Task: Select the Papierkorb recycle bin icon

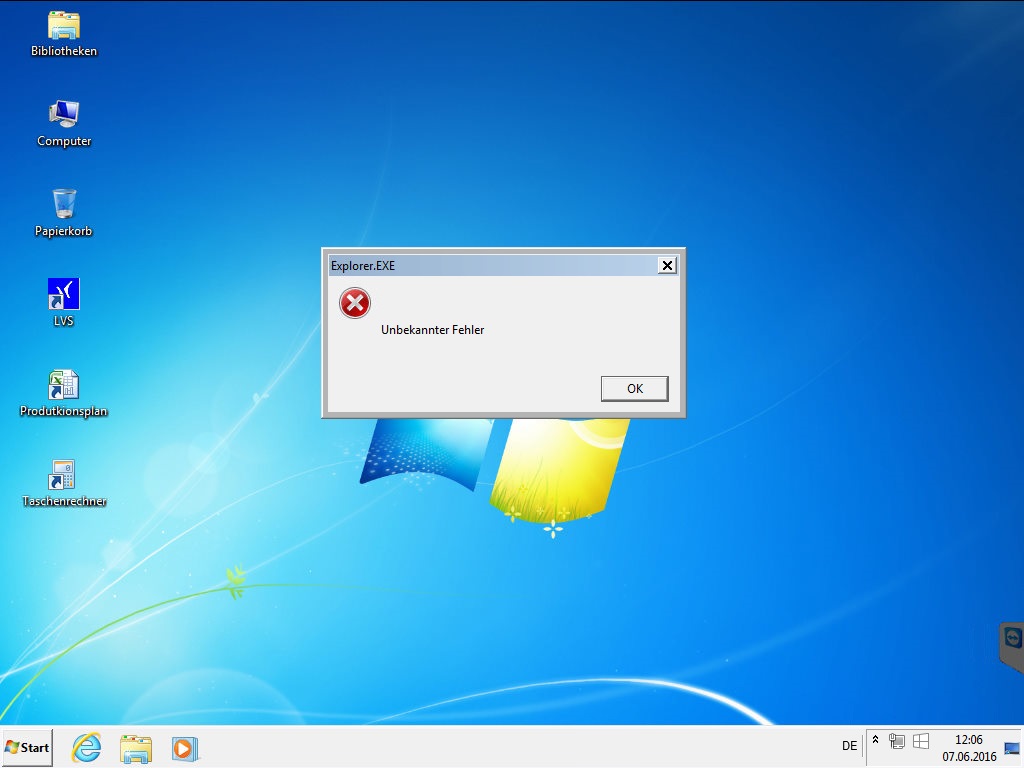Action: click(x=63, y=214)
